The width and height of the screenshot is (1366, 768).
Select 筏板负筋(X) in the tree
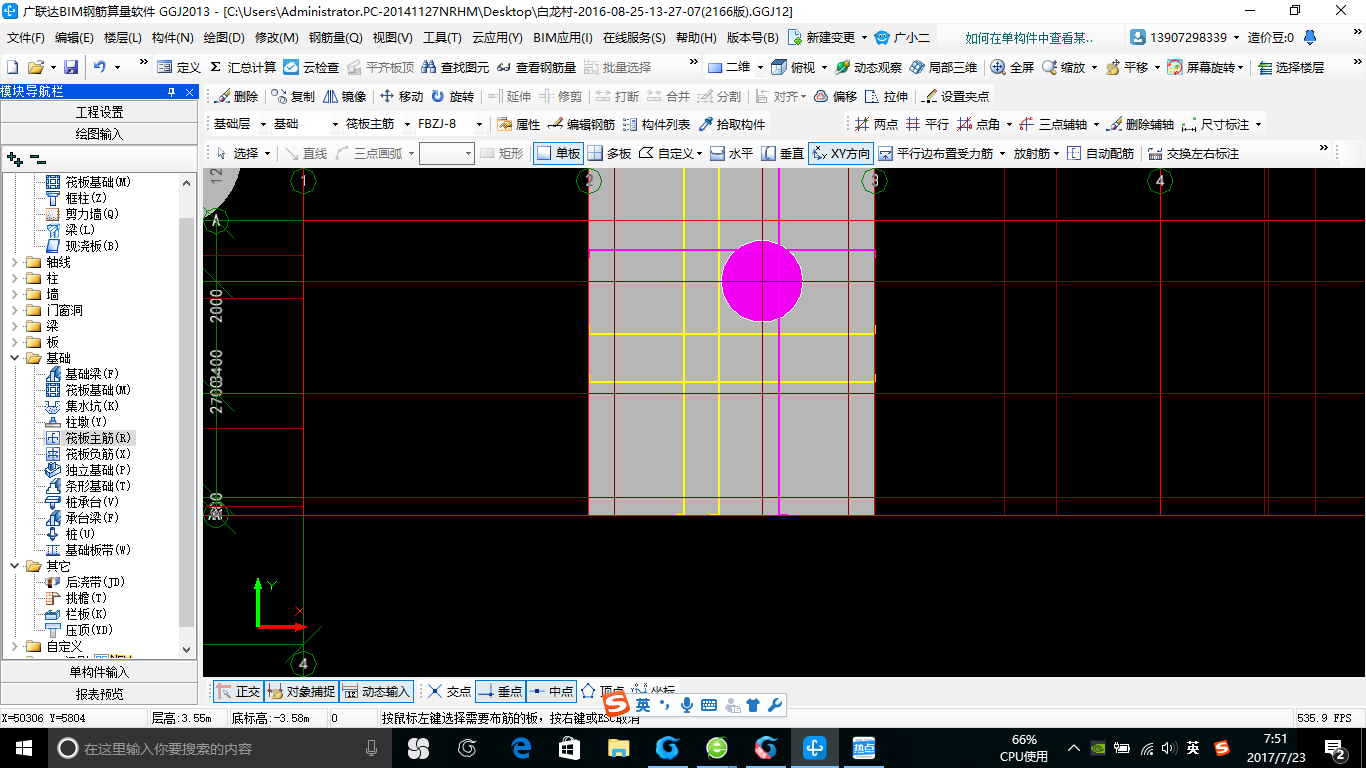(87, 454)
